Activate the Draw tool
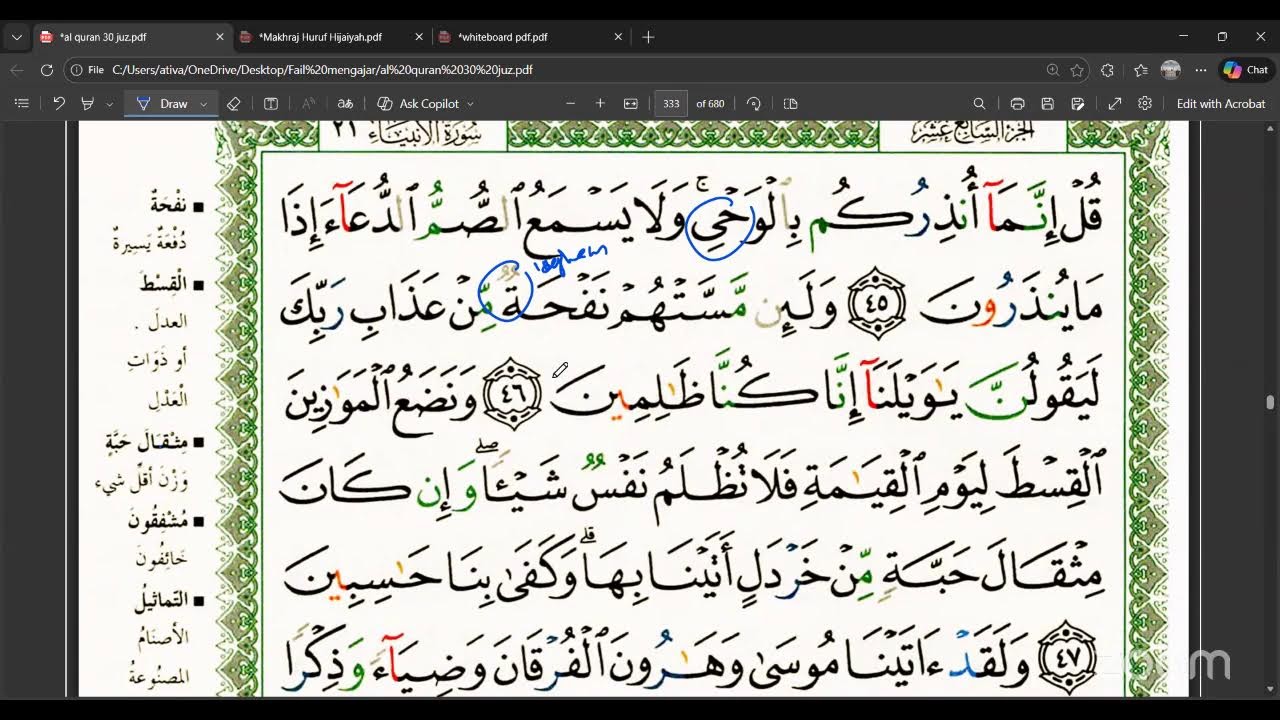 coord(162,103)
